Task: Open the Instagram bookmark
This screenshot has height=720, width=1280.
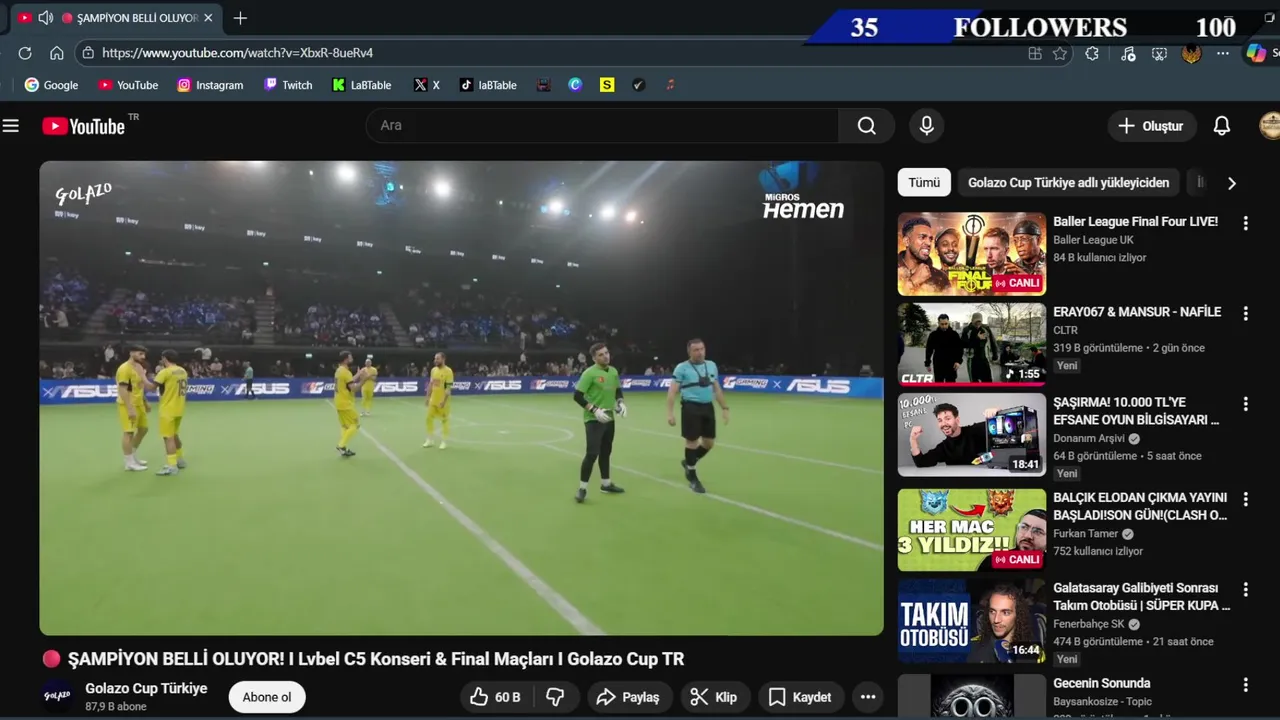Action: (x=210, y=85)
